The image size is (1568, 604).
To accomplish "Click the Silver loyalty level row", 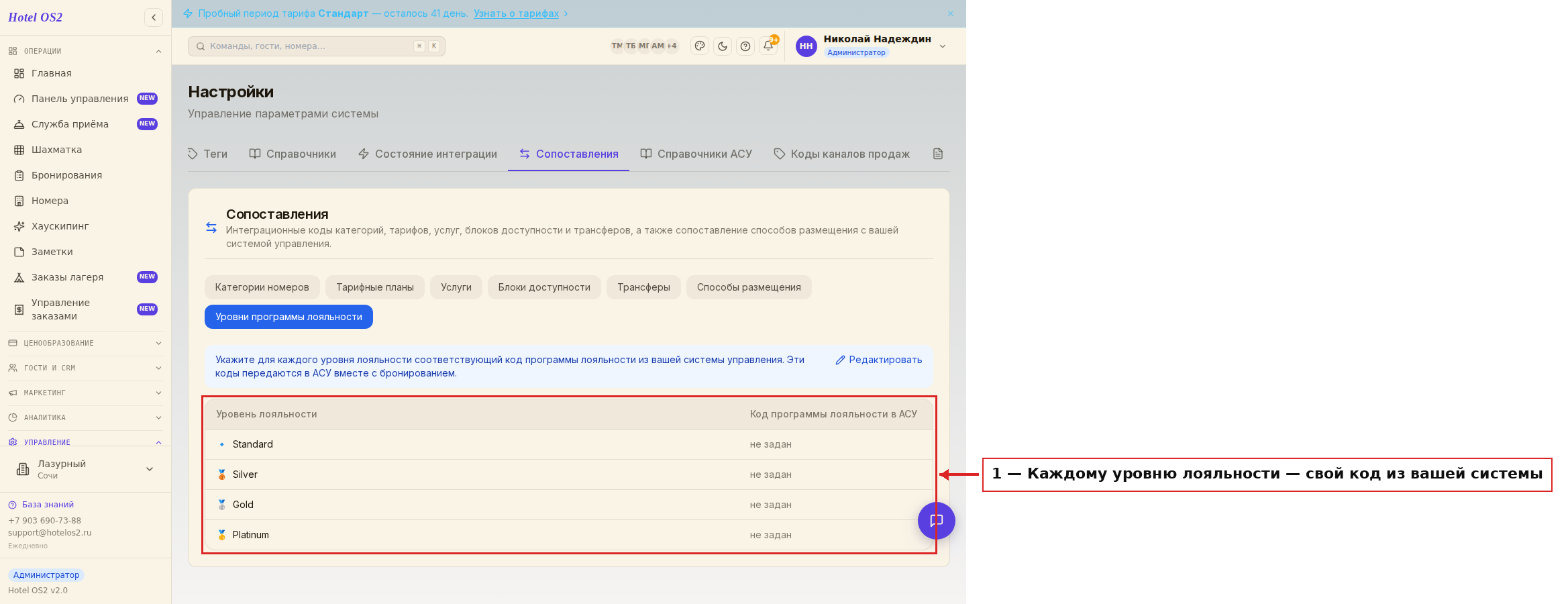I will (569, 474).
